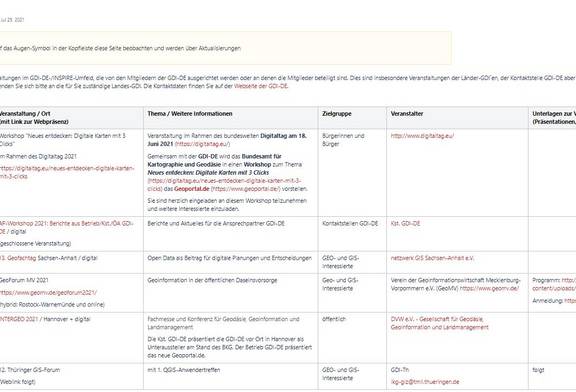
Task: Open the INTERGEO 2021 link
Action: [18, 319]
